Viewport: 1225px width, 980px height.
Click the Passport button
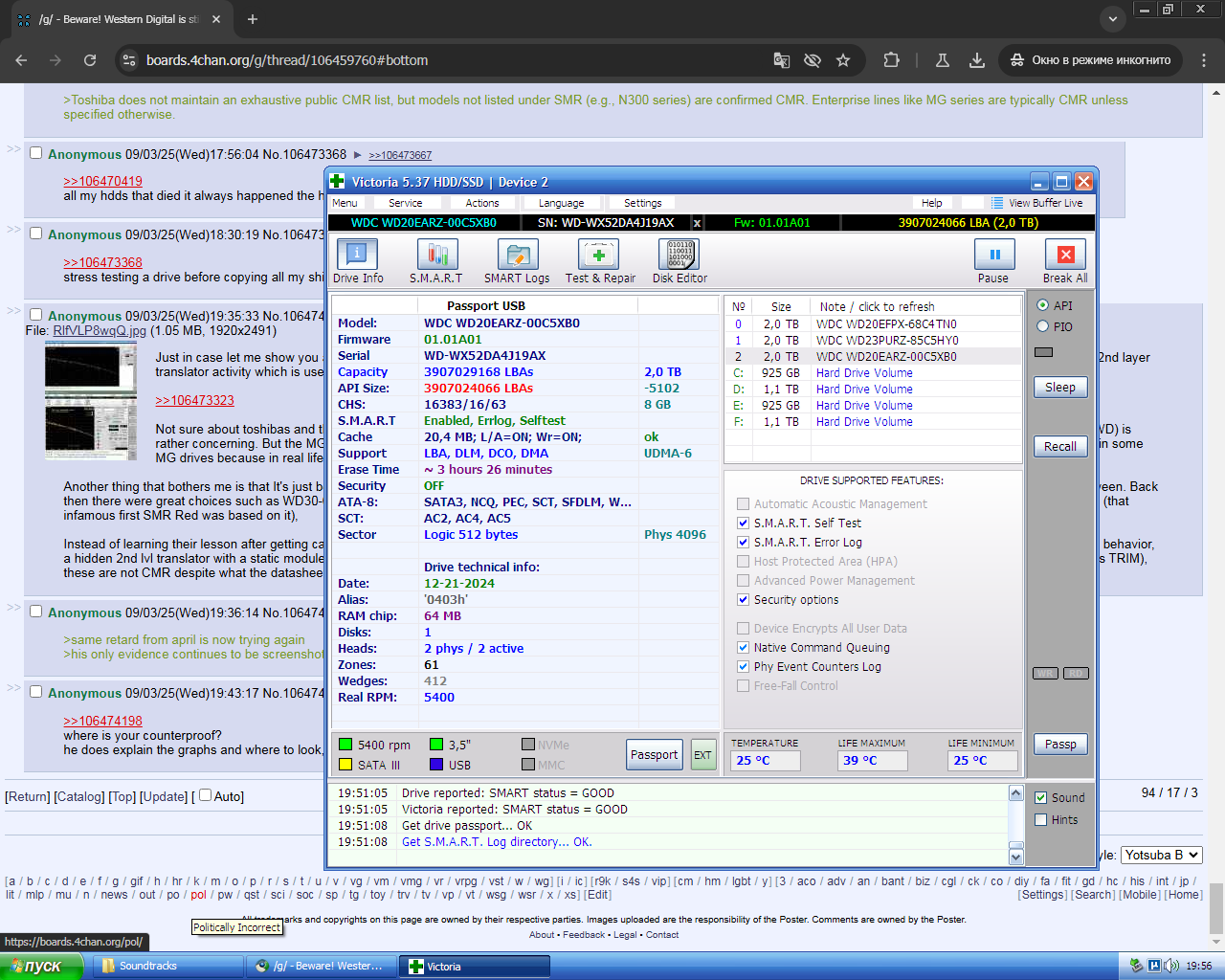coord(655,754)
